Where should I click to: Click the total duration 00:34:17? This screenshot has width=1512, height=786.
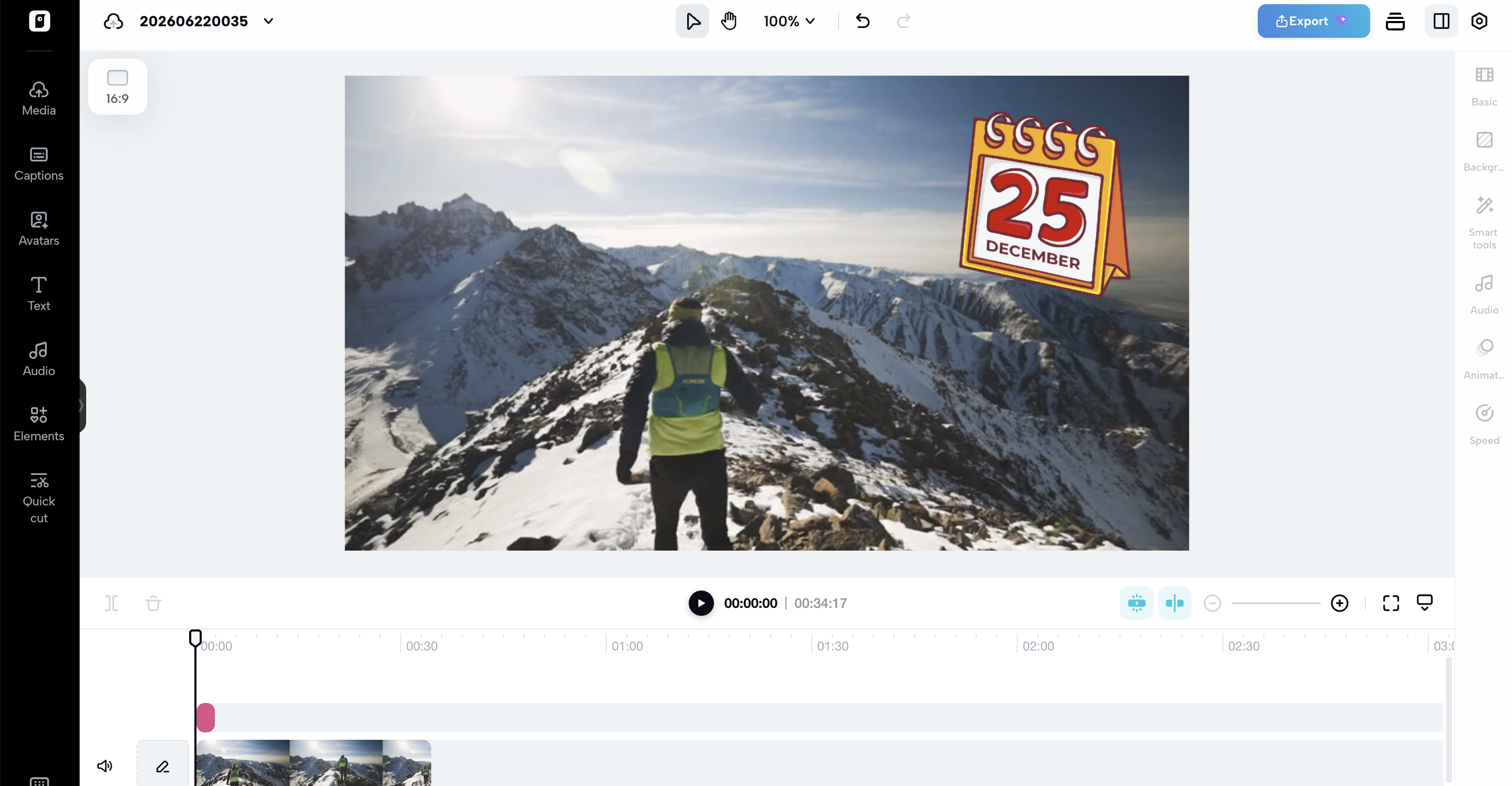pyautogui.click(x=820, y=603)
